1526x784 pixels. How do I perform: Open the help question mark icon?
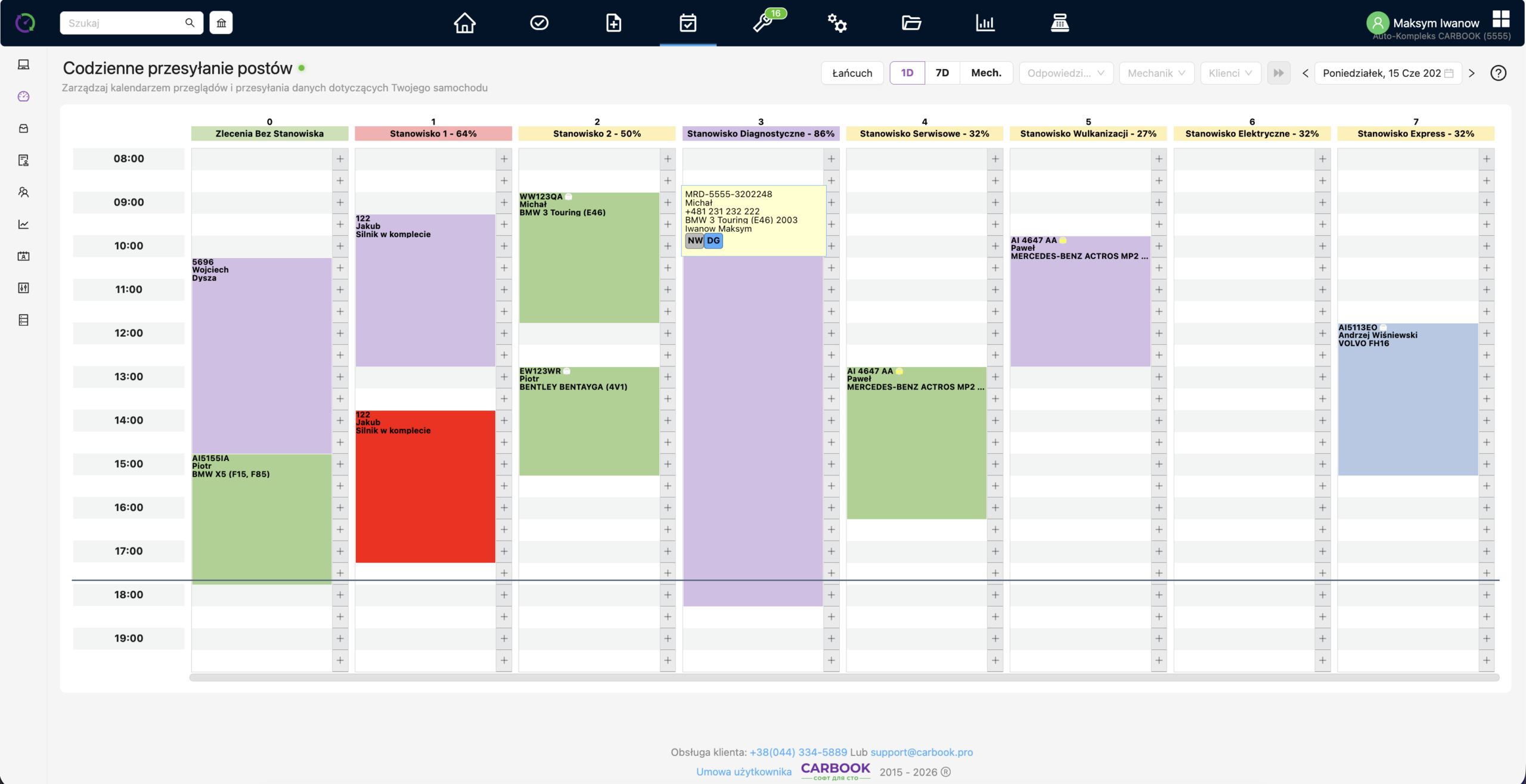(x=1498, y=73)
